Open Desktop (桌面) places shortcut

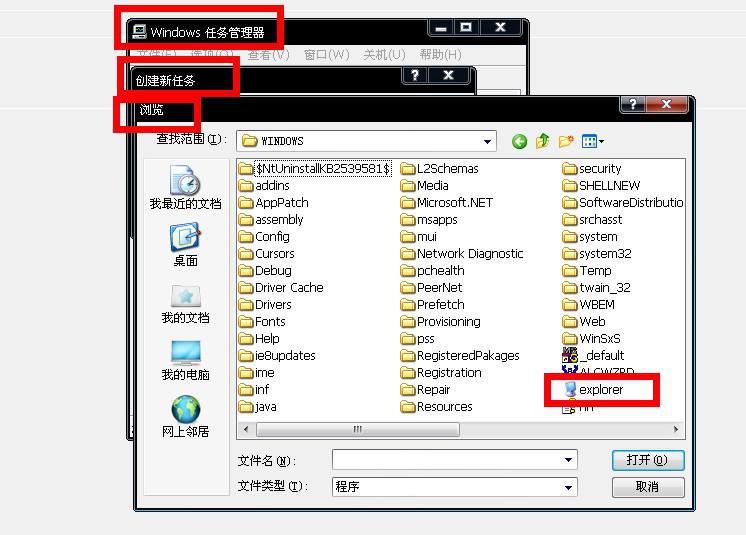coord(186,244)
